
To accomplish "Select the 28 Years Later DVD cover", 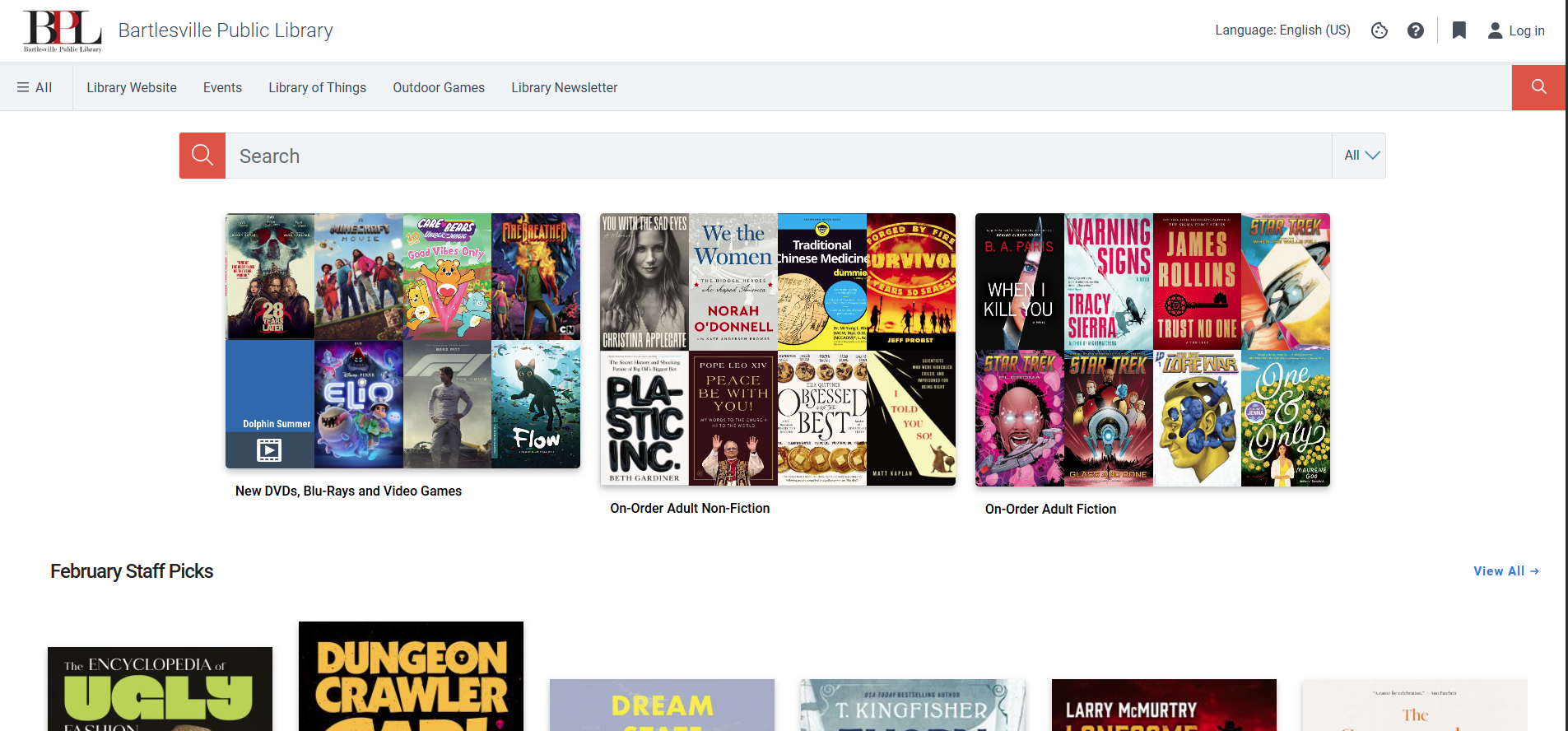I will pyautogui.click(x=270, y=277).
